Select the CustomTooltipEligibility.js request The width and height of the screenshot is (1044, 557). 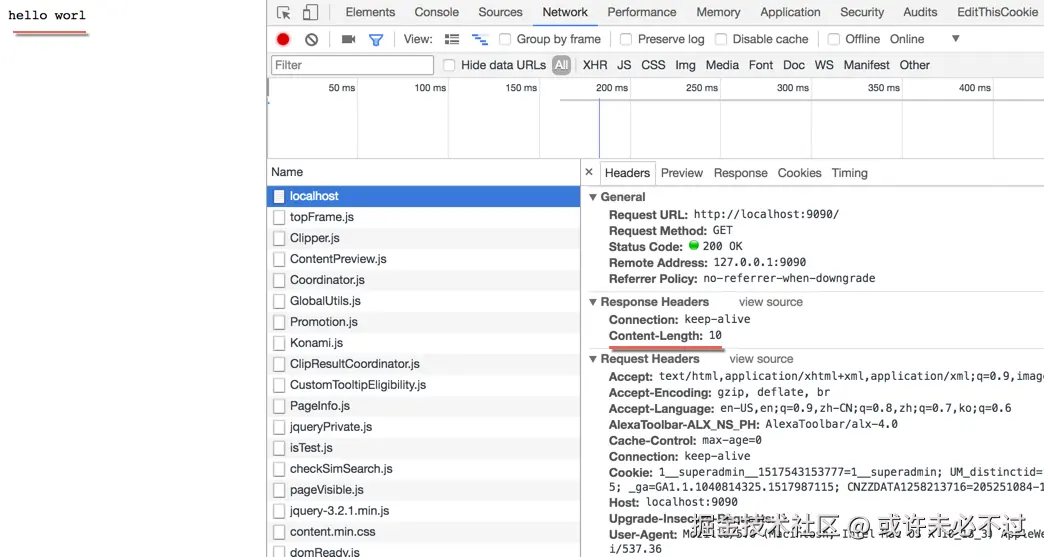(x=423, y=385)
